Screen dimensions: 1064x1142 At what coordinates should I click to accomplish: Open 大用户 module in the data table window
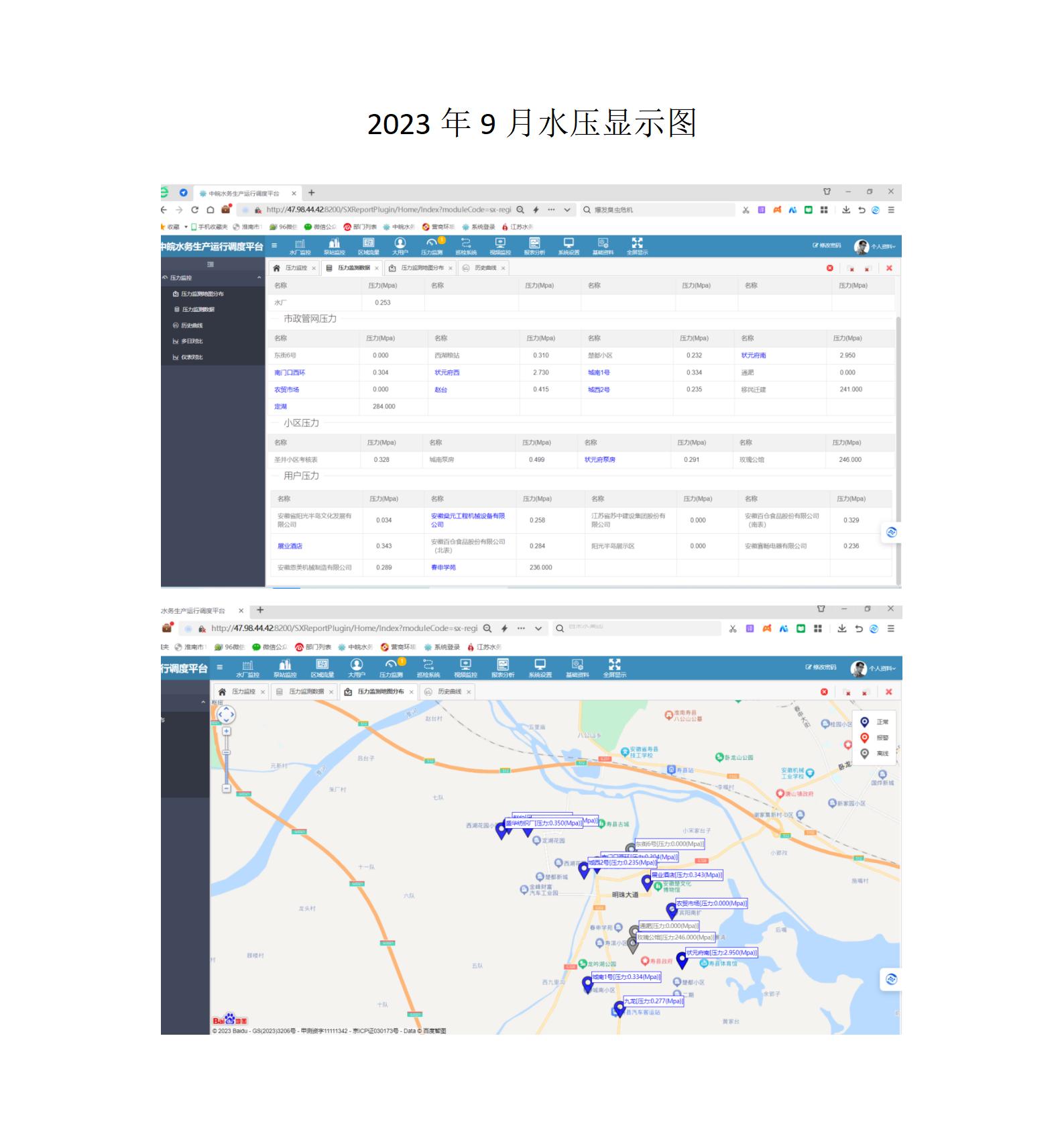400,246
